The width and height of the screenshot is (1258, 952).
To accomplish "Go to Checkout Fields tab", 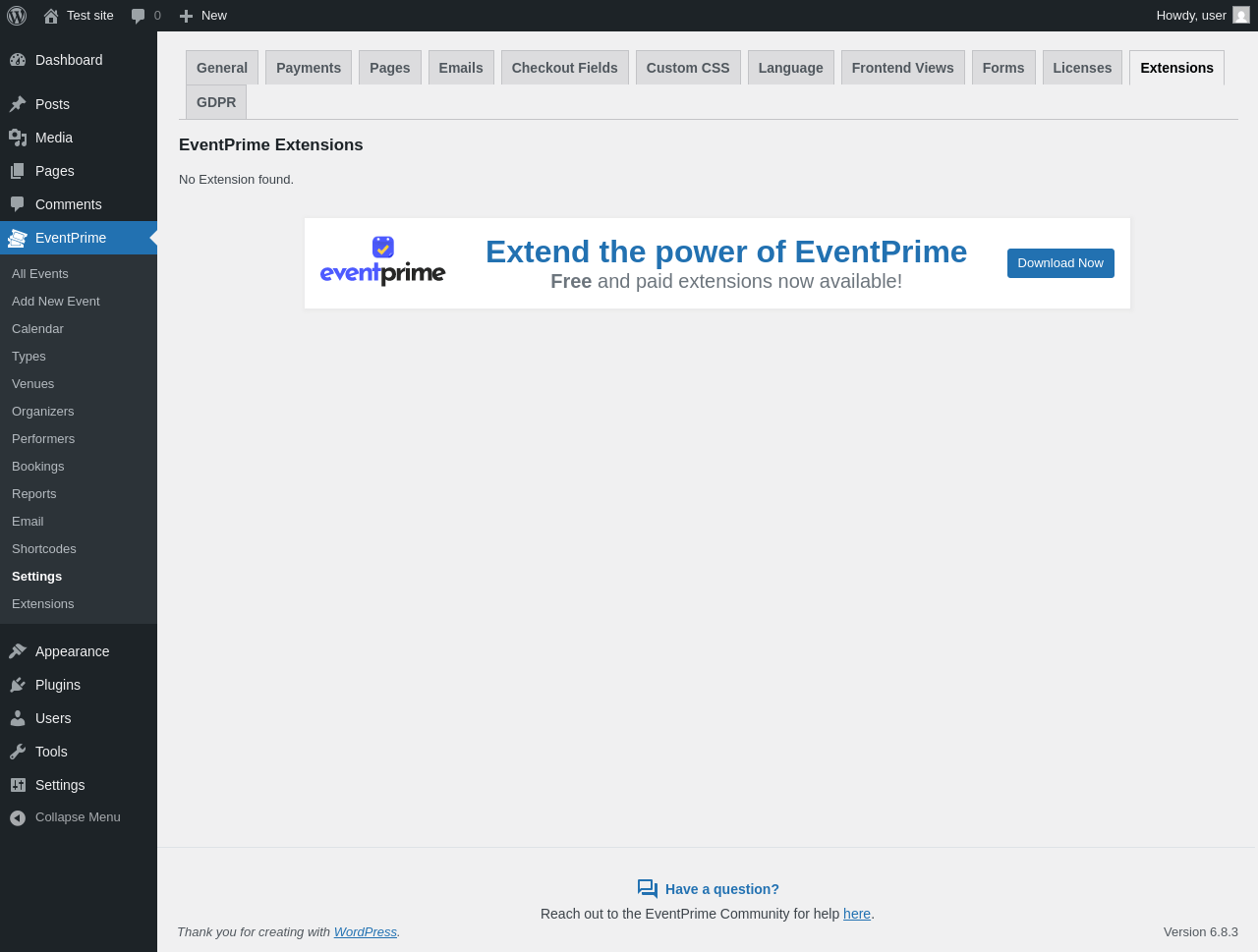I will [565, 68].
